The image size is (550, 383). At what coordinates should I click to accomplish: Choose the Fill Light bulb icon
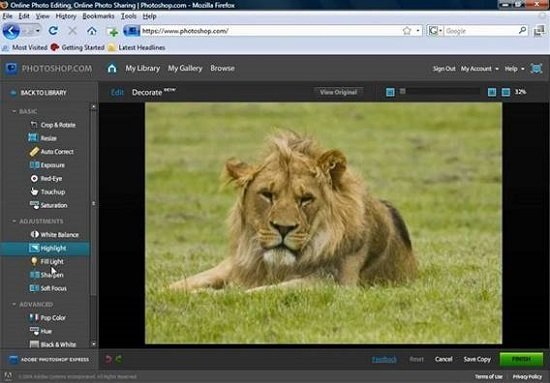click(x=34, y=261)
